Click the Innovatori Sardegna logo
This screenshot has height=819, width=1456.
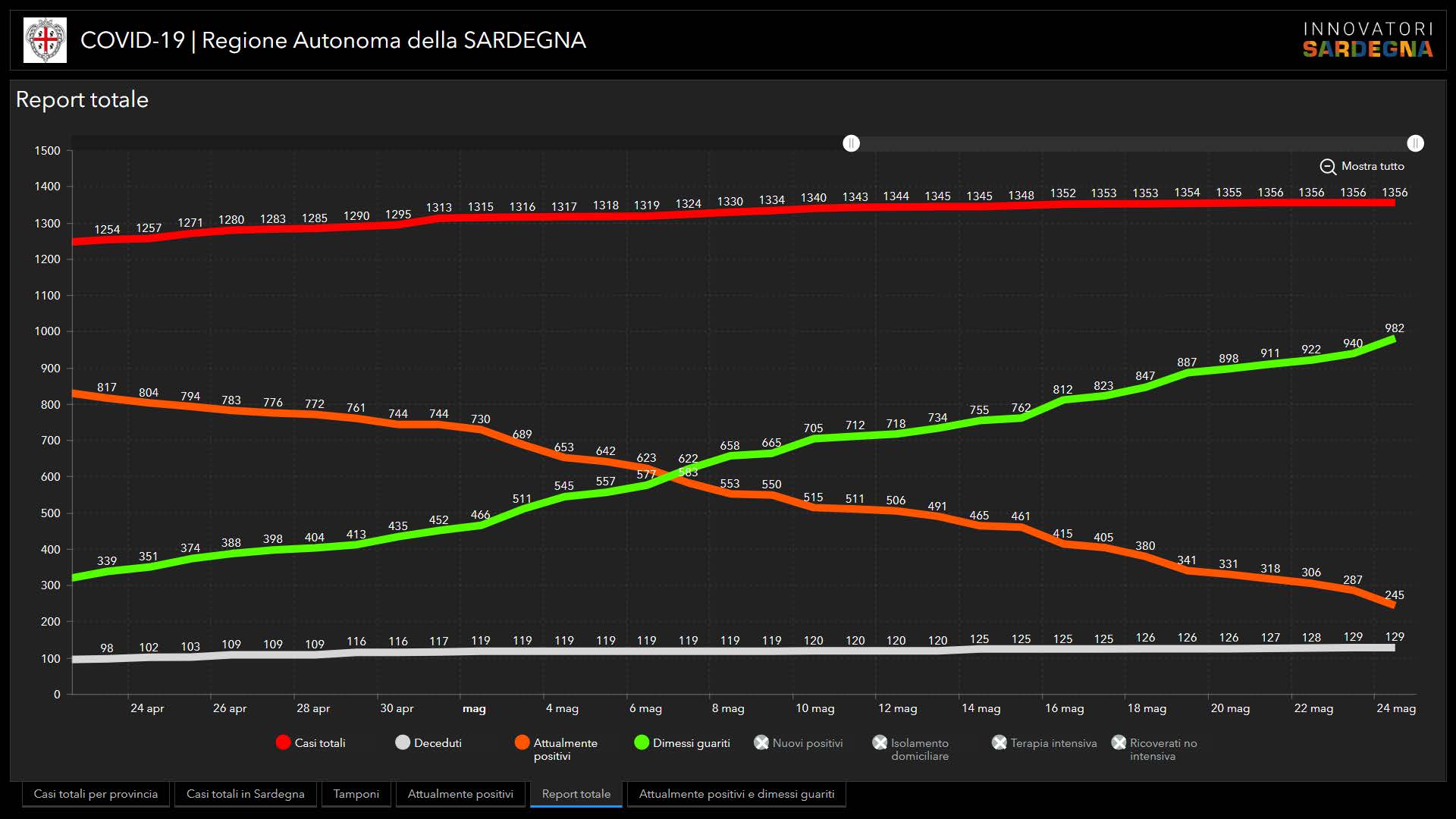tap(1367, 40)
